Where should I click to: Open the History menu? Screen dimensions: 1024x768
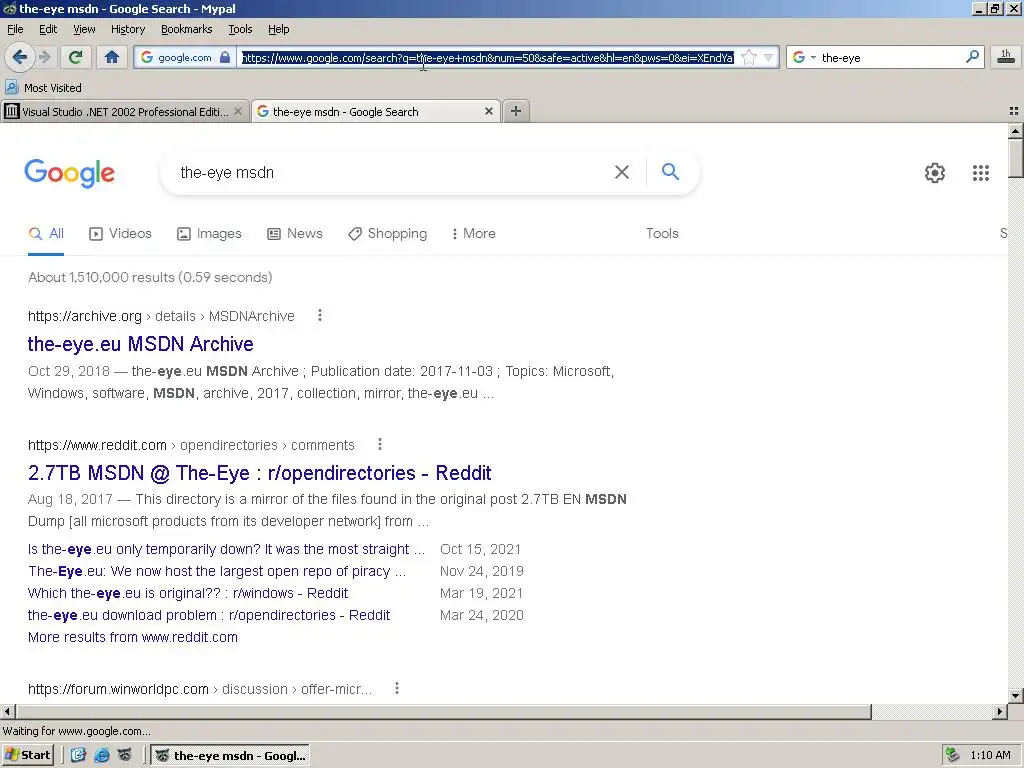pyautogui.click(x=128, y=29)
